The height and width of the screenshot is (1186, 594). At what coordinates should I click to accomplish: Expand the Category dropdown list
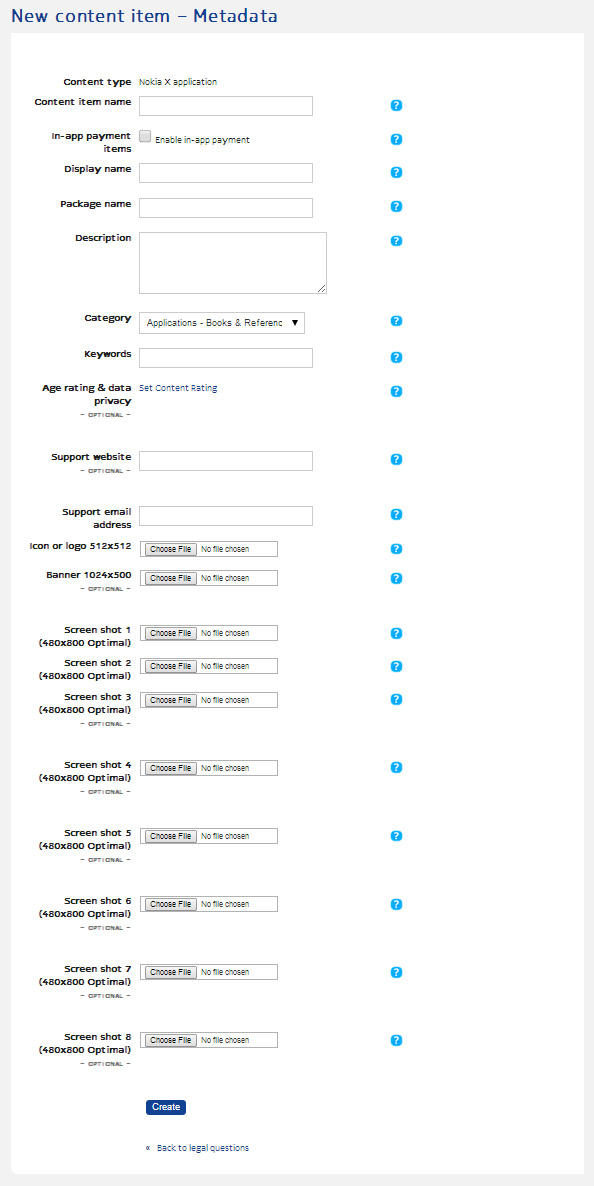[x=222, y=323]
